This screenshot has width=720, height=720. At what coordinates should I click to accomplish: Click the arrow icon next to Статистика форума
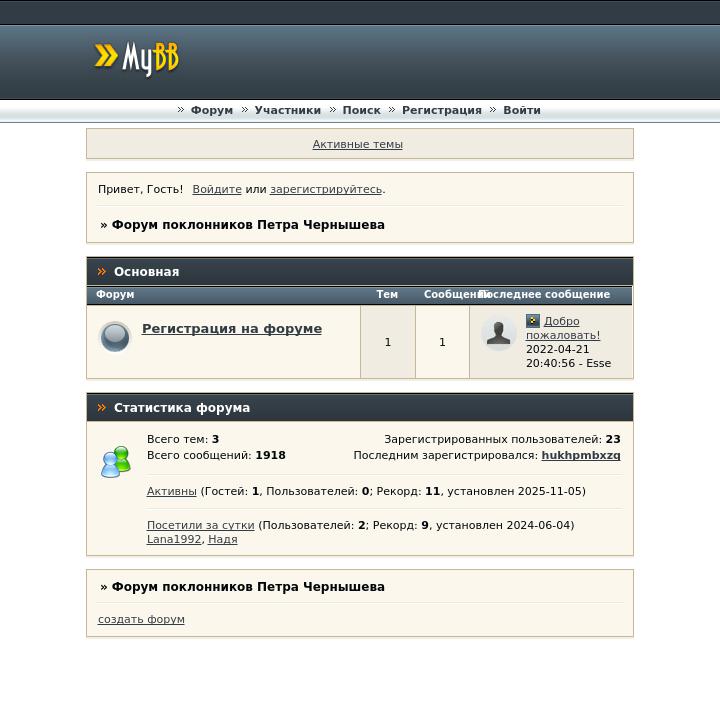point(101,408)
